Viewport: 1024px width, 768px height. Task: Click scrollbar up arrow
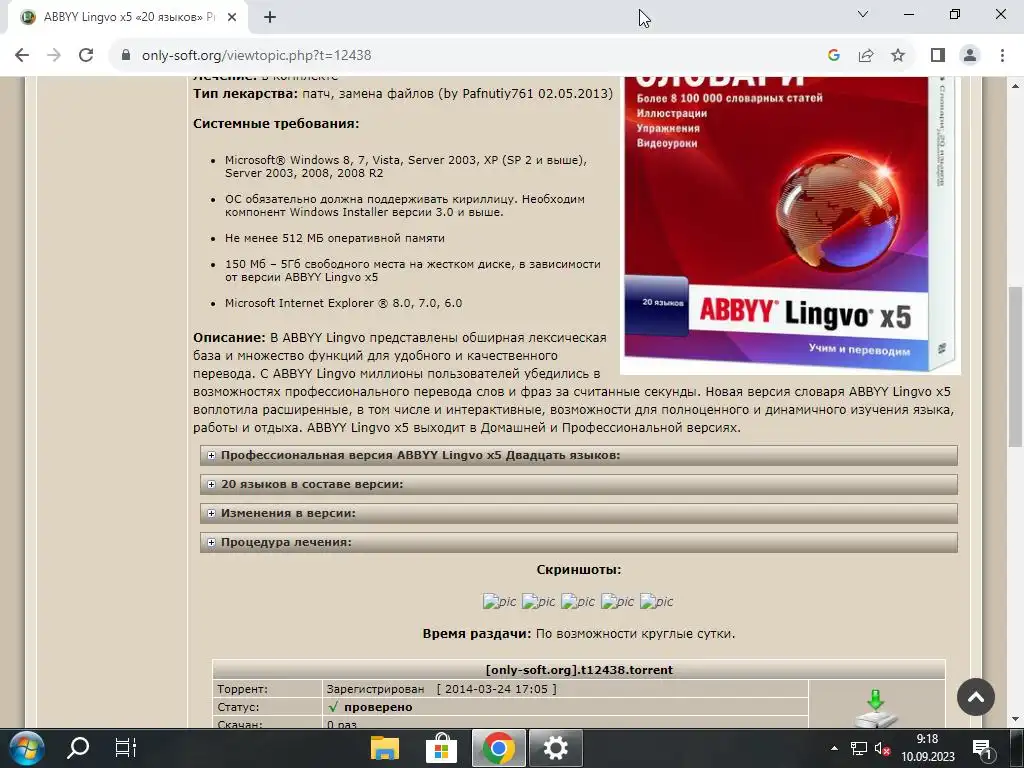coord(1015,85)
